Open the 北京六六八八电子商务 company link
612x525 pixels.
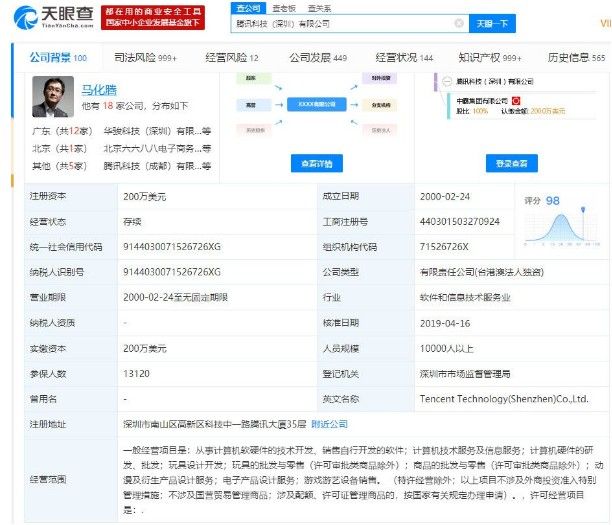pyautogui.click(x=157, y=149)
